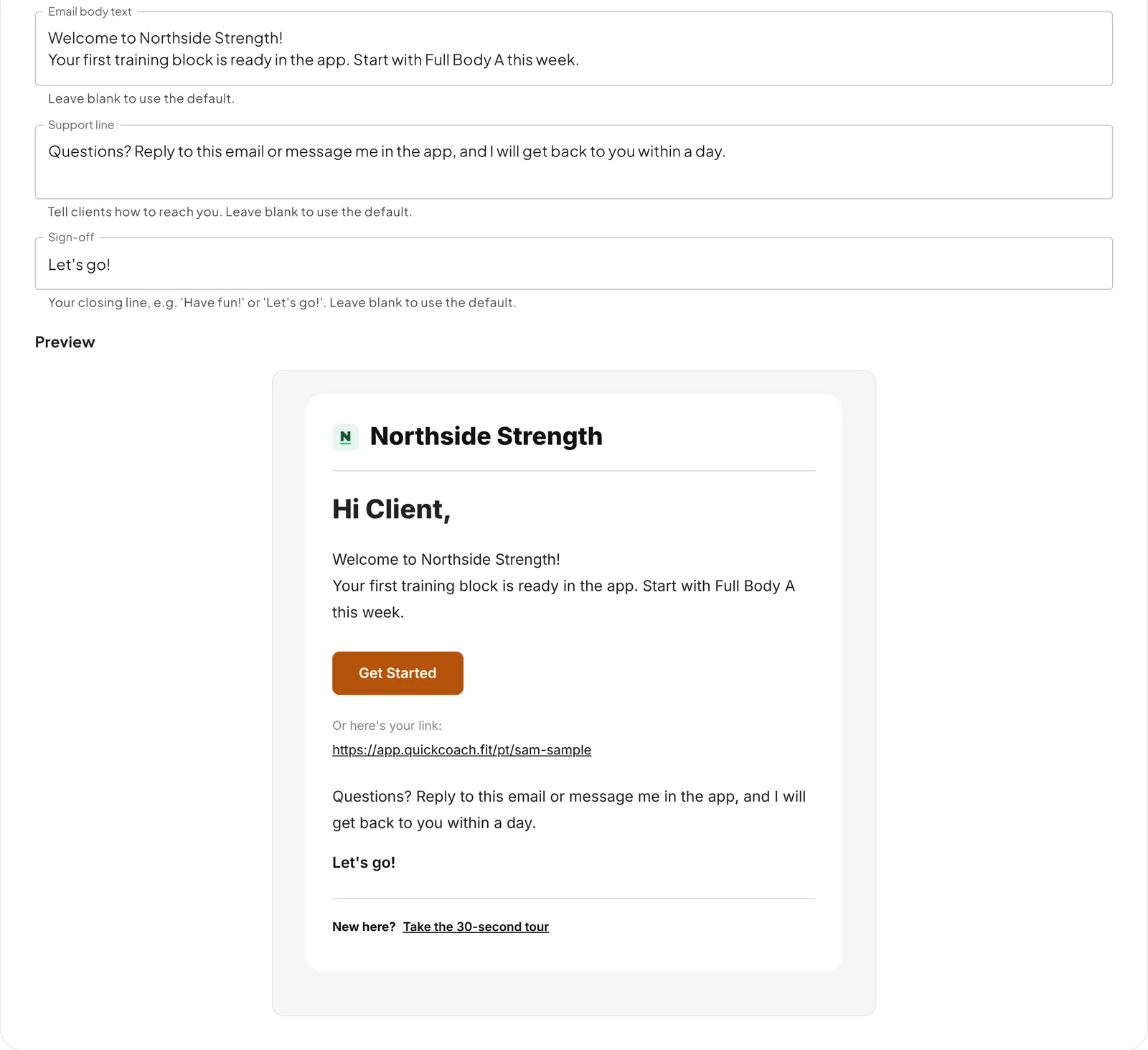Click the preview paragraph starting 'Questions? Reply'
This screenshot has height=1050, width=1148.
tap(569, 810)
